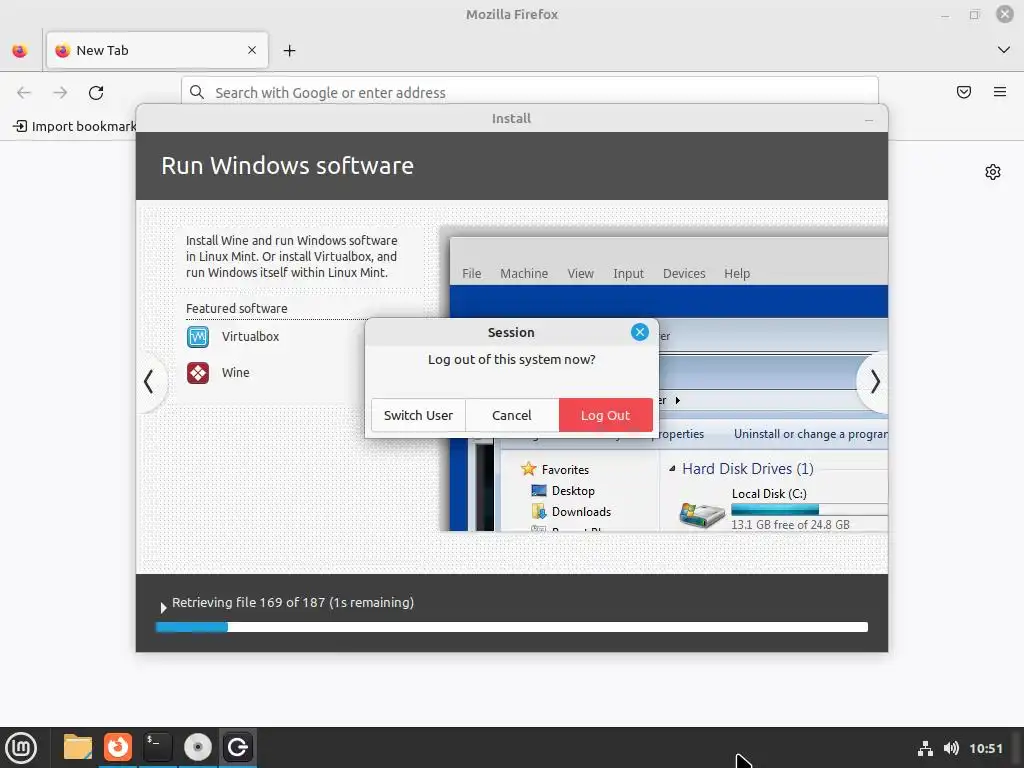Open the Firefox hamburger menu
Image resolution: width=1024 pixels, height=768 pixels.
(1000, 92)
